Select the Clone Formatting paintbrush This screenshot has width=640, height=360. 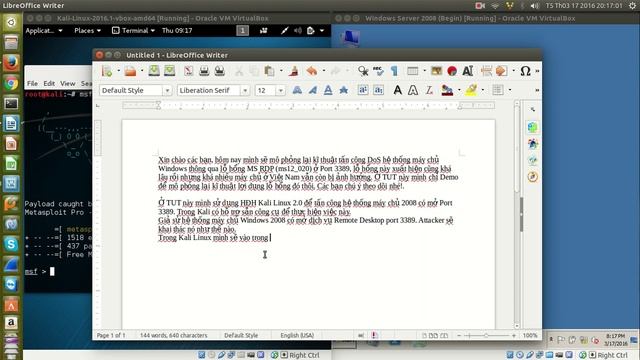point(293,71)
